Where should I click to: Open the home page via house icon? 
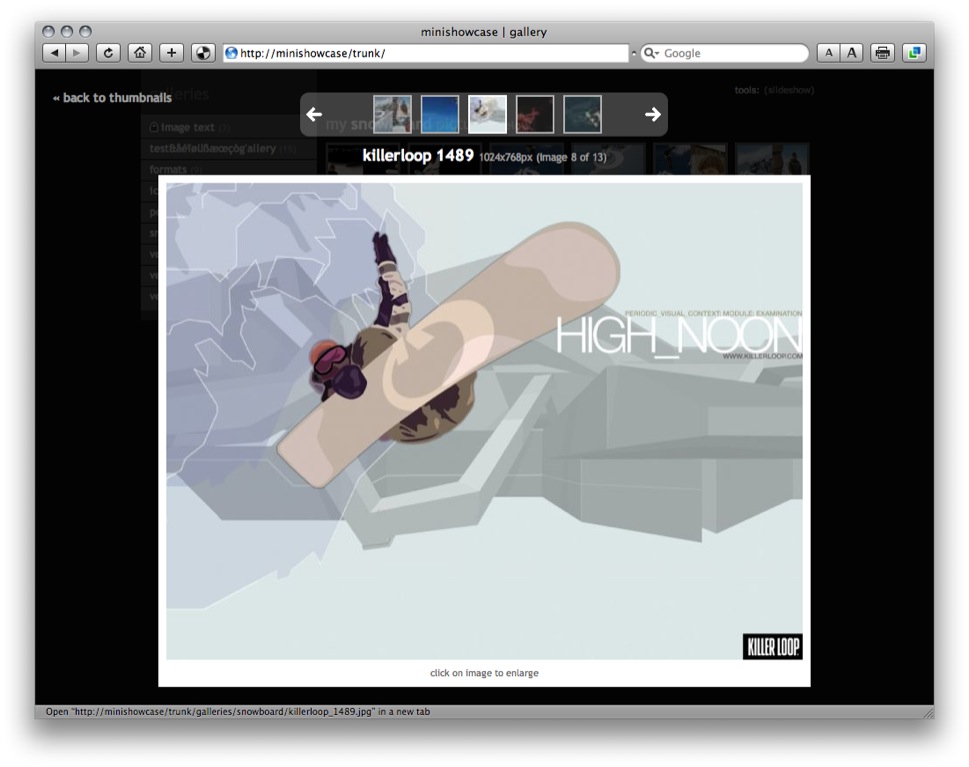140,53
